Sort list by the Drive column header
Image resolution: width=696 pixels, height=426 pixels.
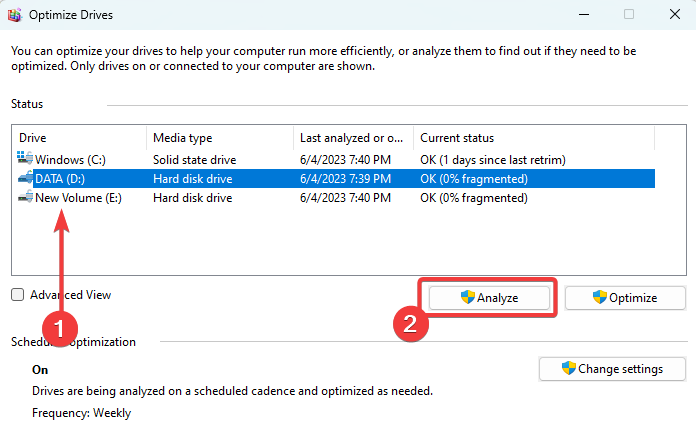click(x=80, y=138)
